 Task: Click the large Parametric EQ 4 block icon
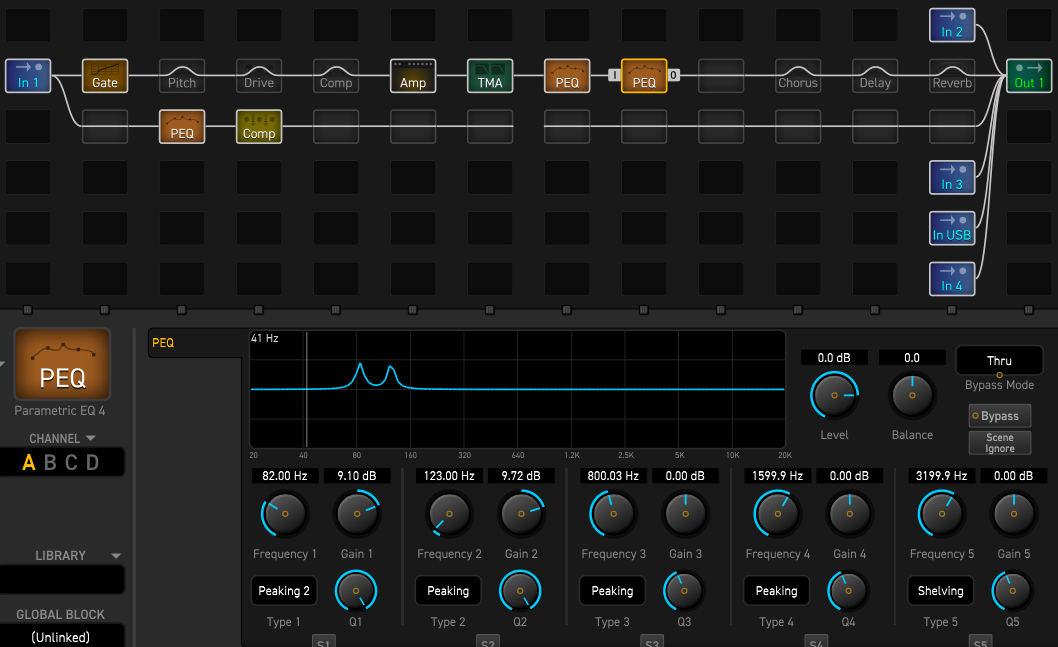click(x=62, y=364)
